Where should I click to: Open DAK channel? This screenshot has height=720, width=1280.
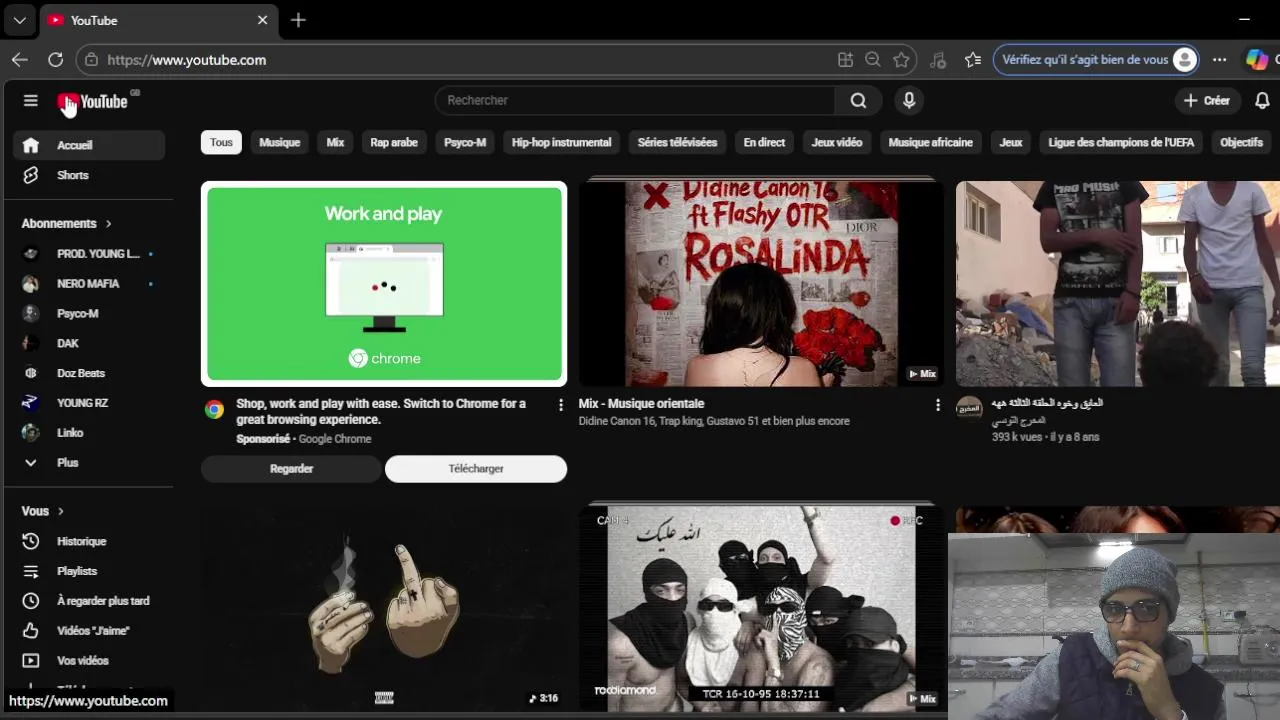pos(89,344)
